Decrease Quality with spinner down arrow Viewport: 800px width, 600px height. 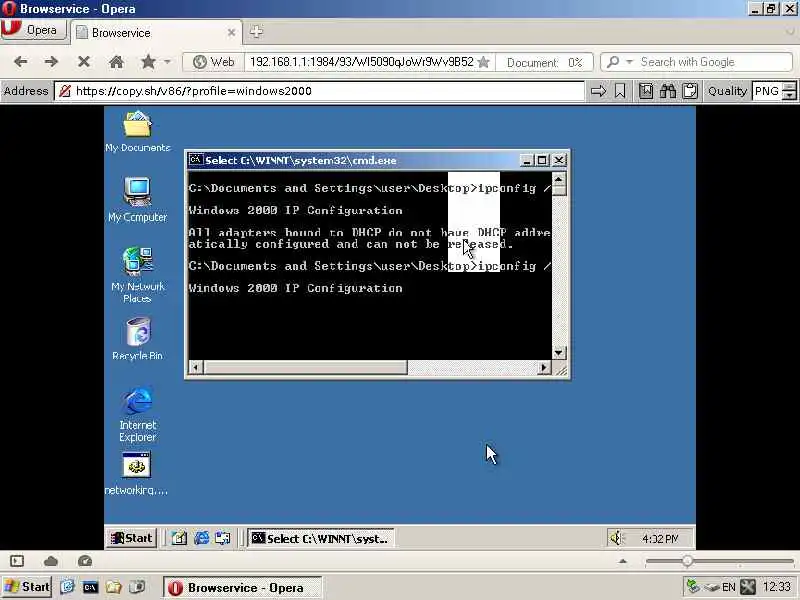coord(789,95)
